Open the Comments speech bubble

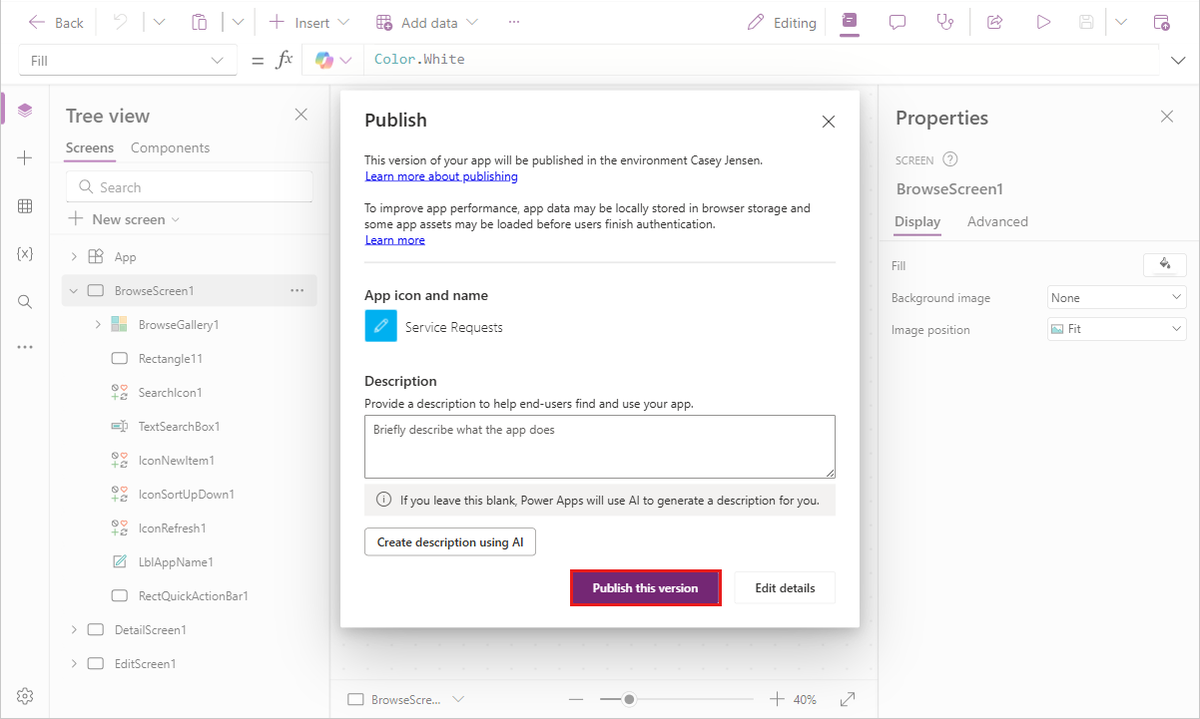pos(896,21)
